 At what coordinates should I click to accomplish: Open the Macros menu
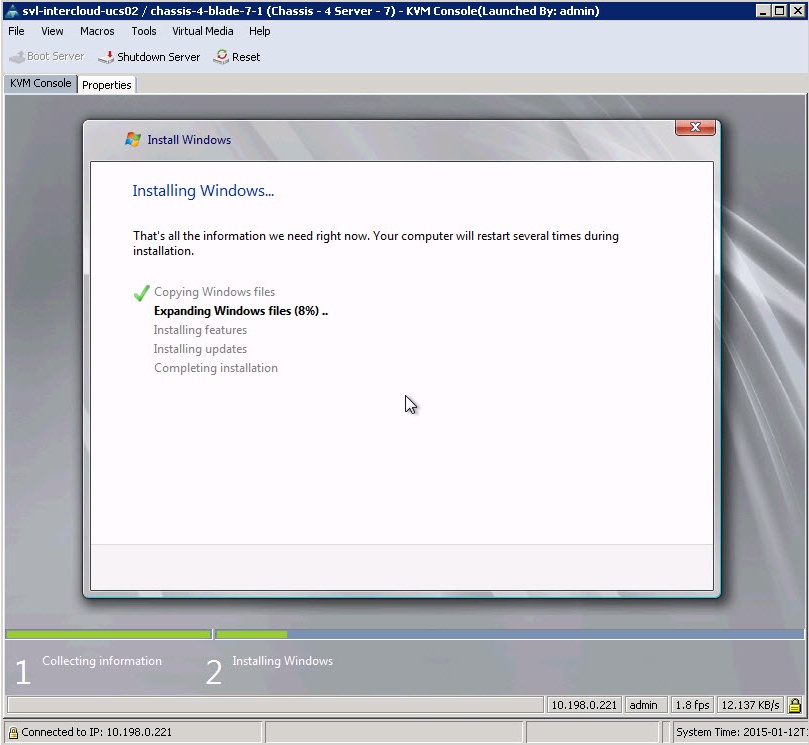[x=97, y=31]
